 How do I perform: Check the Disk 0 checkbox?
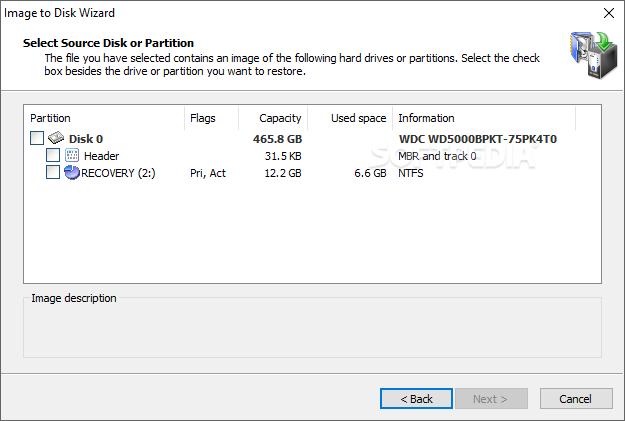tap(37, 138)
